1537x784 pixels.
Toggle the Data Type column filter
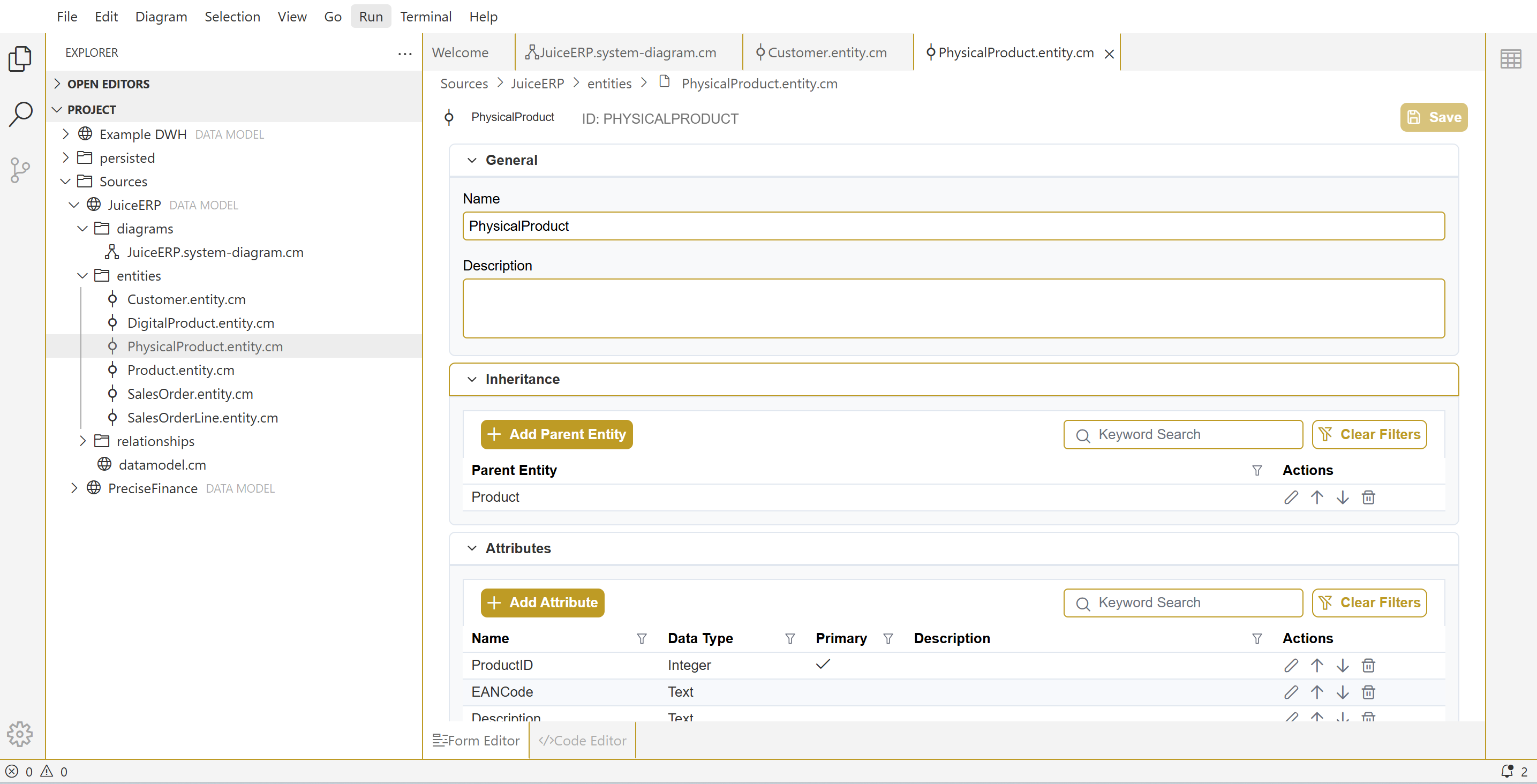pyautogui.click(x=790, y=638)
